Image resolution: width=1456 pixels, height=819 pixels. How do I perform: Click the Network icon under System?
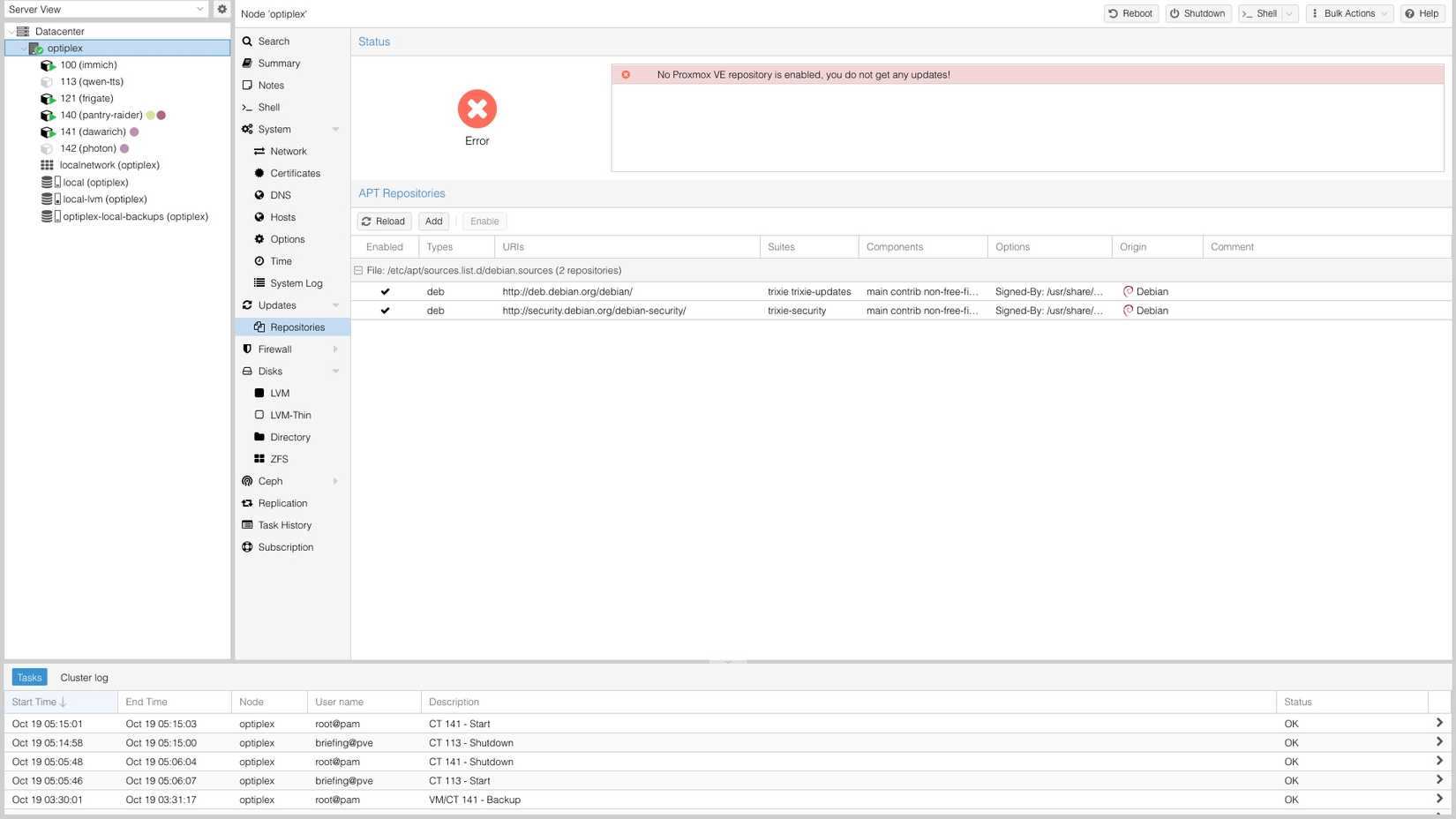pos(259,152)
